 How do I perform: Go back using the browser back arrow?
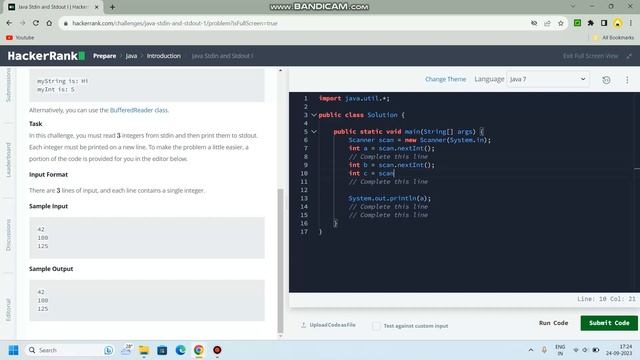9,23
